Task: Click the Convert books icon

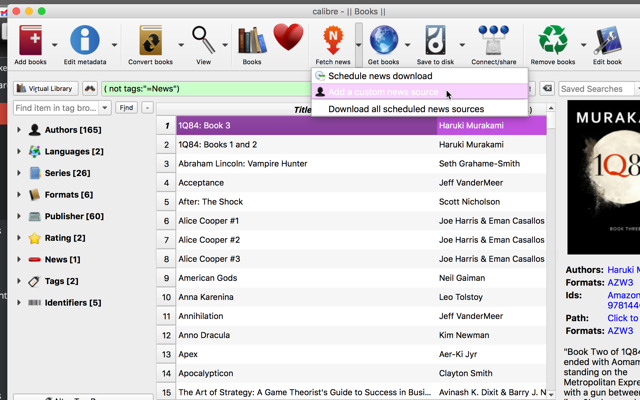Action: (151, 41)
